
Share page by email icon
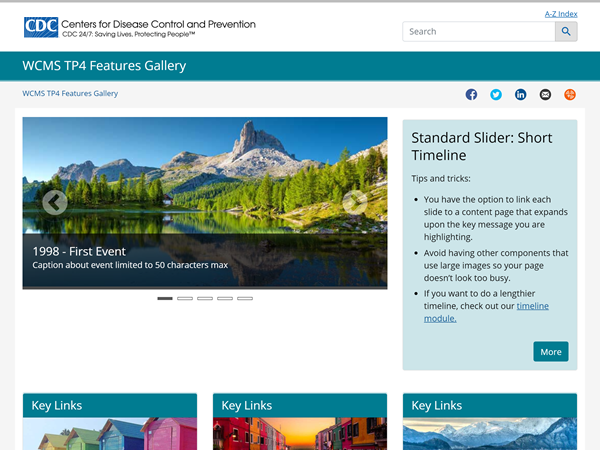point(545,95)
